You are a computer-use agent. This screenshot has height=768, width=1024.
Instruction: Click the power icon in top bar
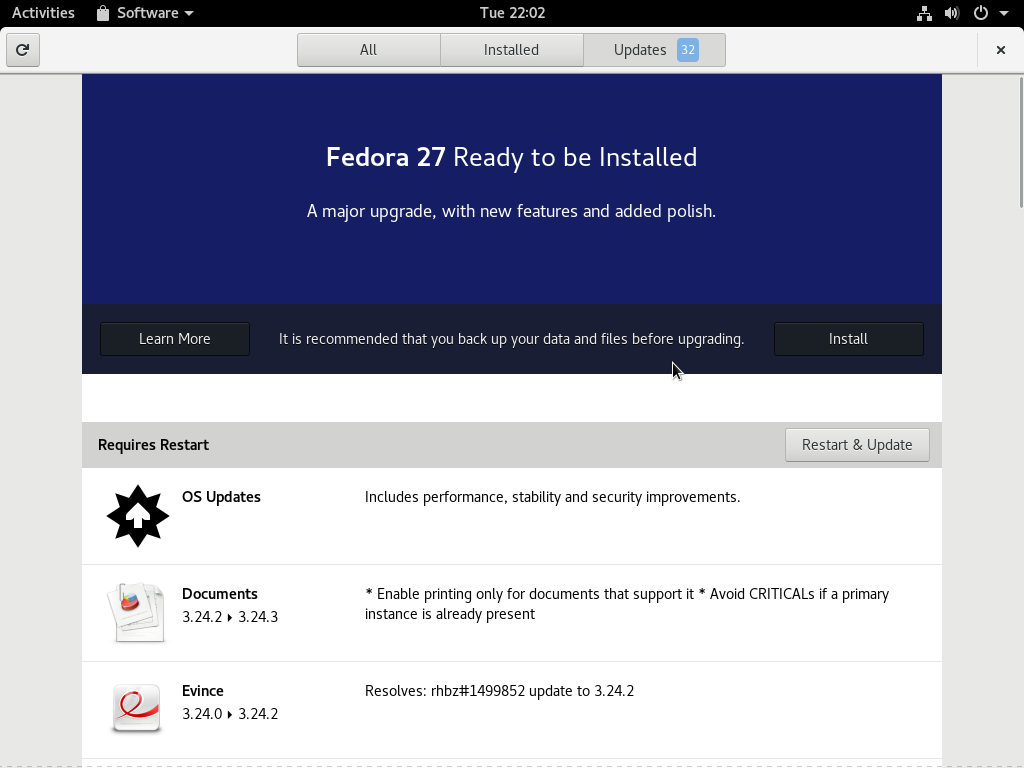point(980,13)
